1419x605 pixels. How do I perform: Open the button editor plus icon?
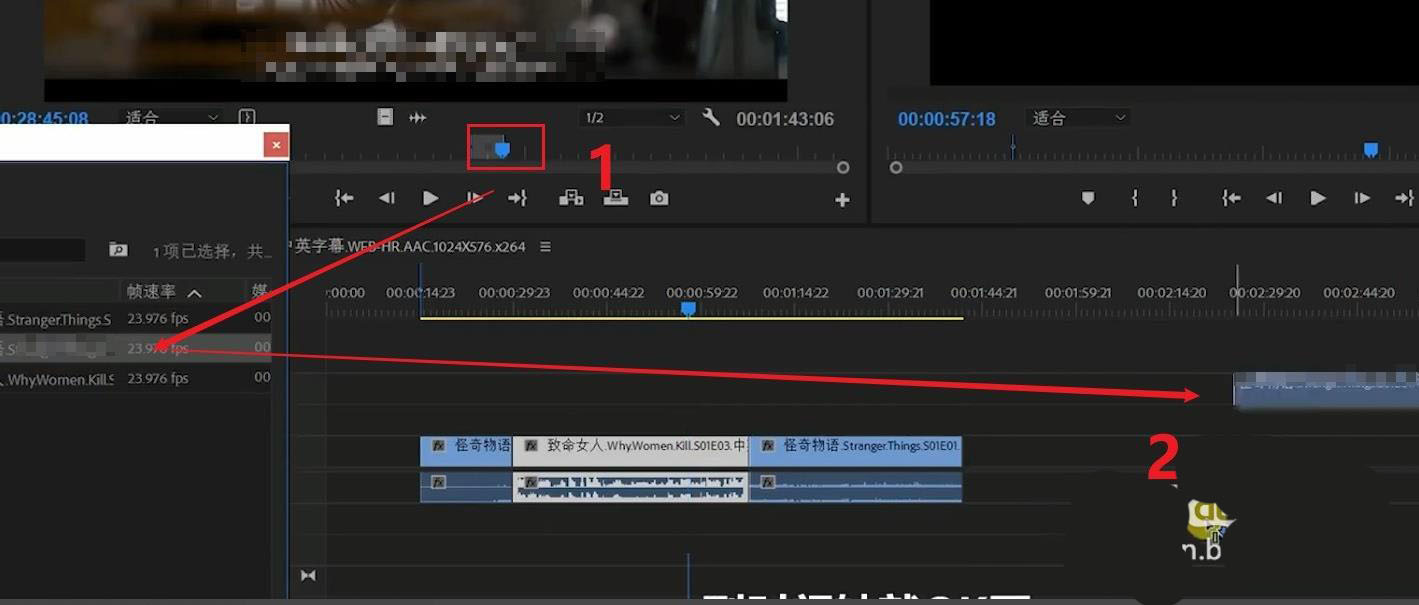842,200
